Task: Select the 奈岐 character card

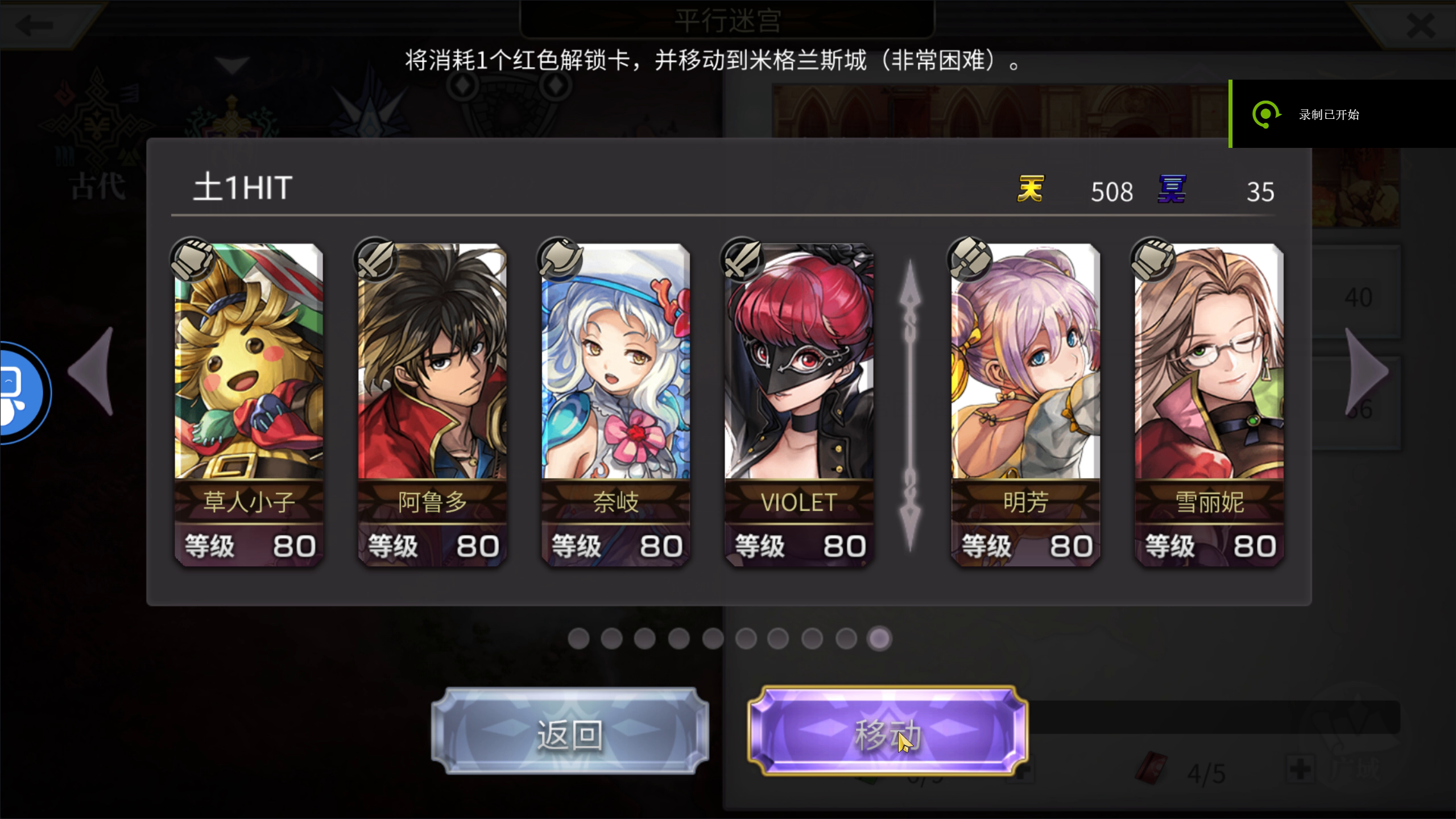Action: click(x=615, y=405)
